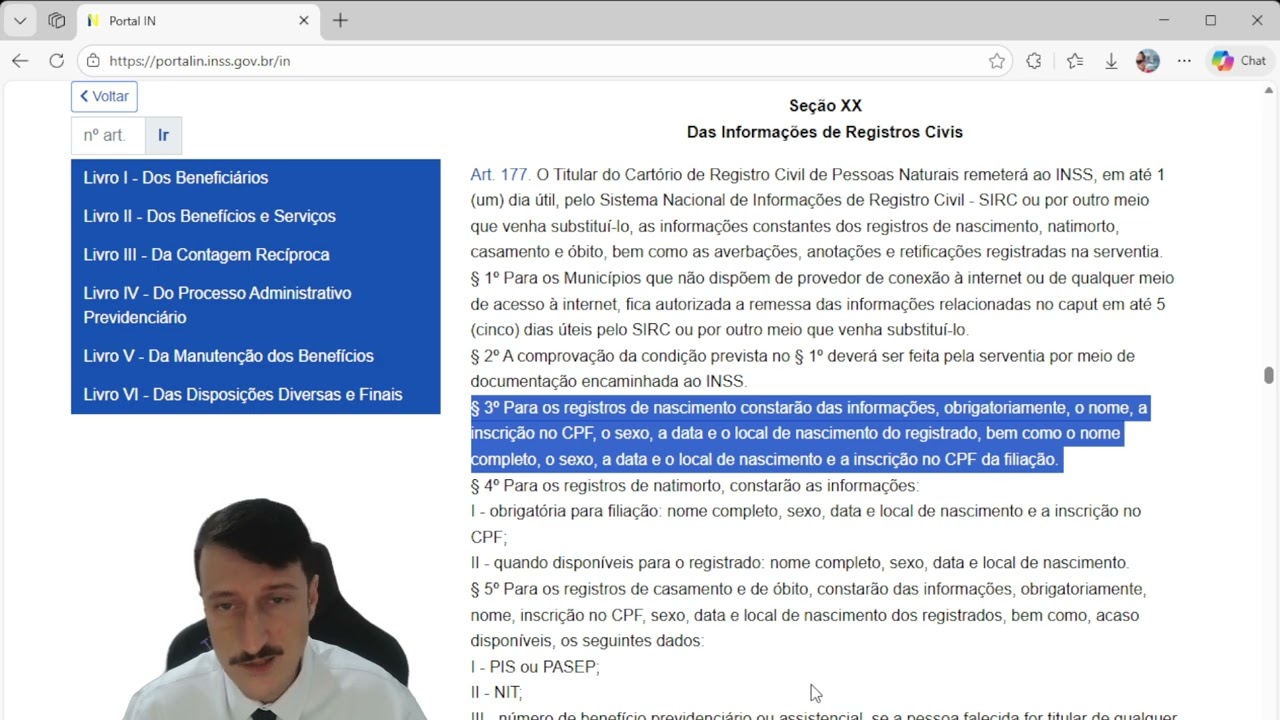Click the highlighted § 3º paragraph
Image resolution: width=1280 pixels, height=720 pixels.
[810, 433]
